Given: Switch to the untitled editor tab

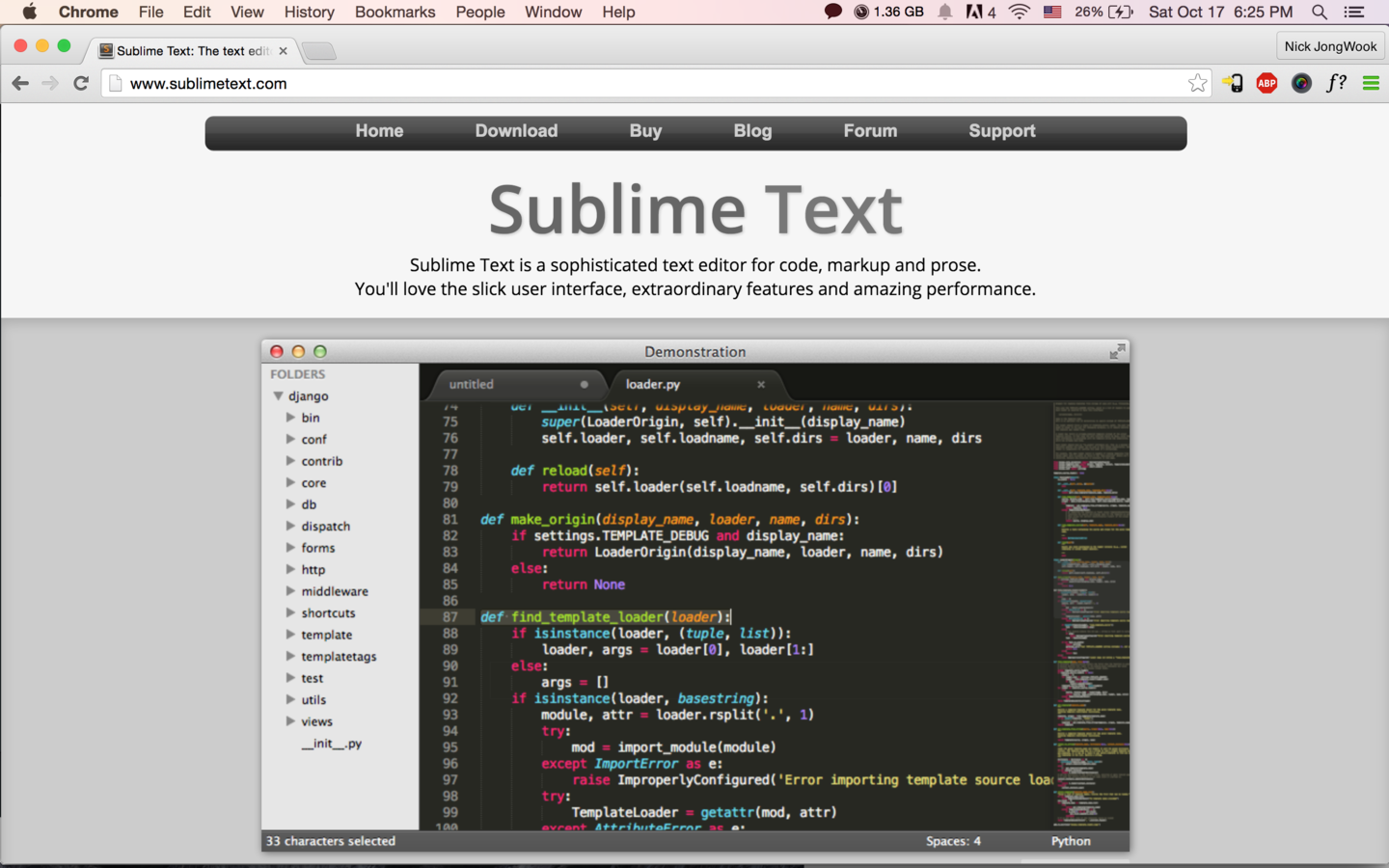Looking at the screenshot, I should 472,384.
